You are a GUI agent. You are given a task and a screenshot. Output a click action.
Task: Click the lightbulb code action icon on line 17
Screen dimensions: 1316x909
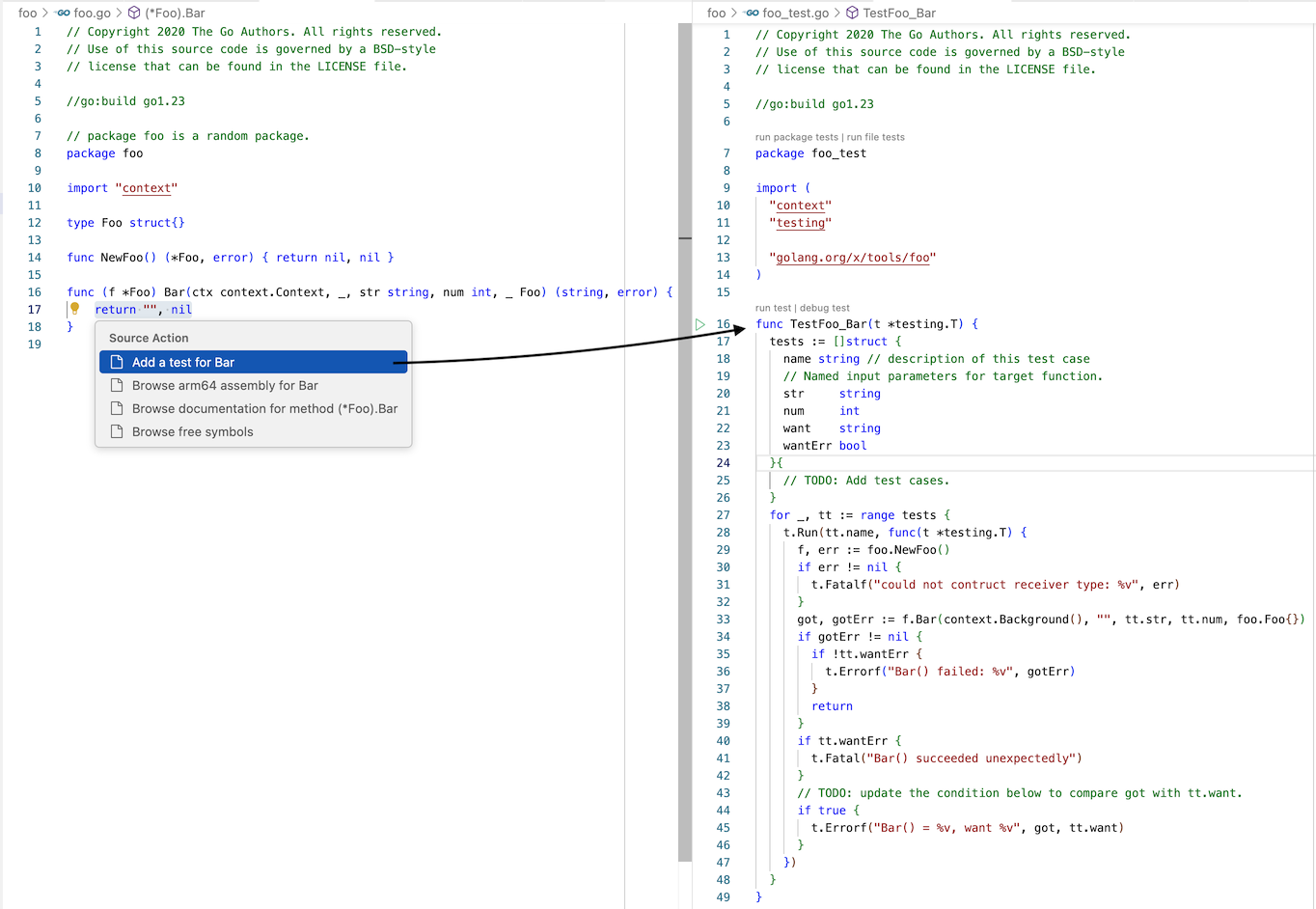[x=74, y=309]
